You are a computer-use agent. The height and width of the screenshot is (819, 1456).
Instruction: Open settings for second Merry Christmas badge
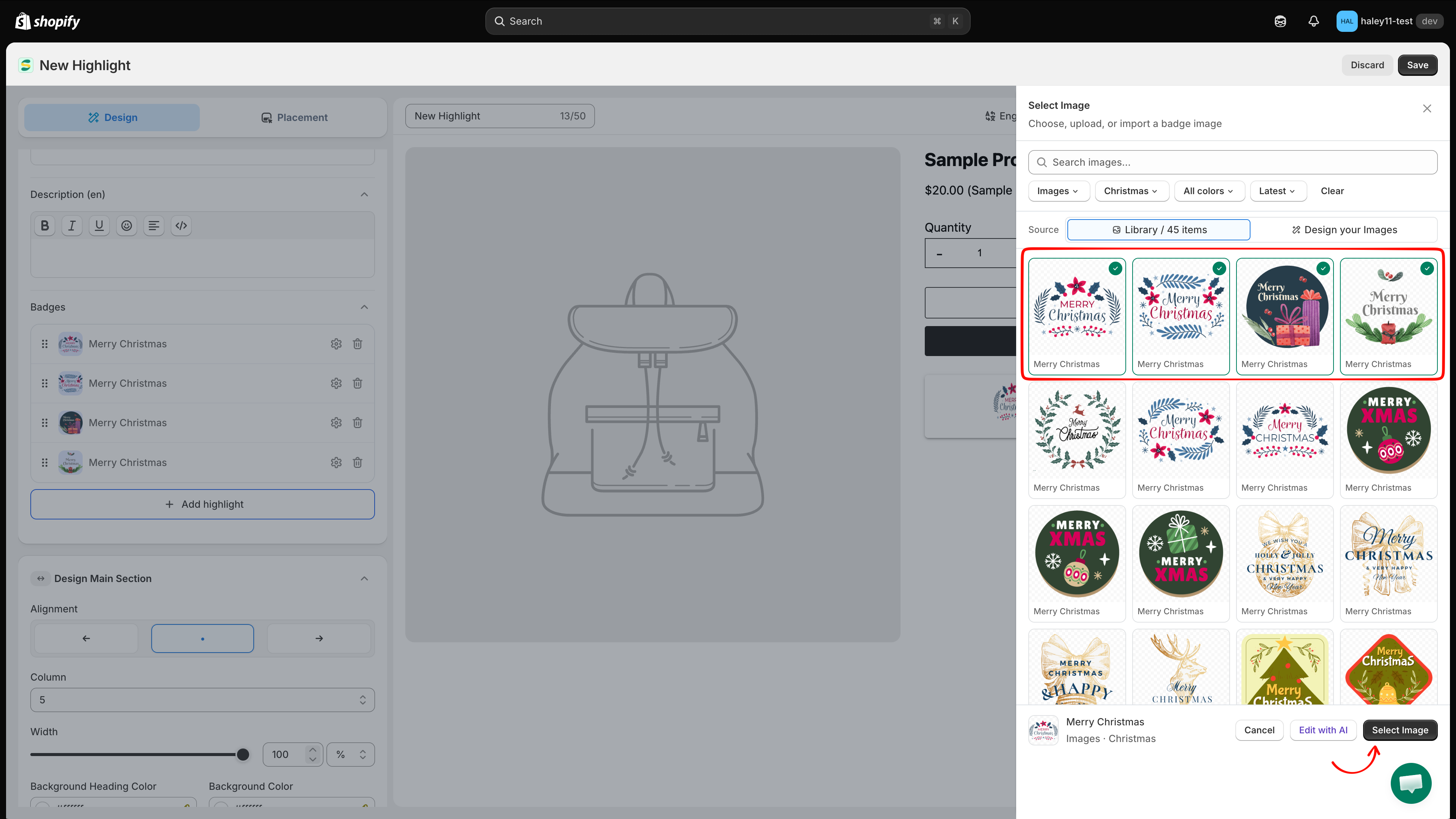tap(336, 383)
